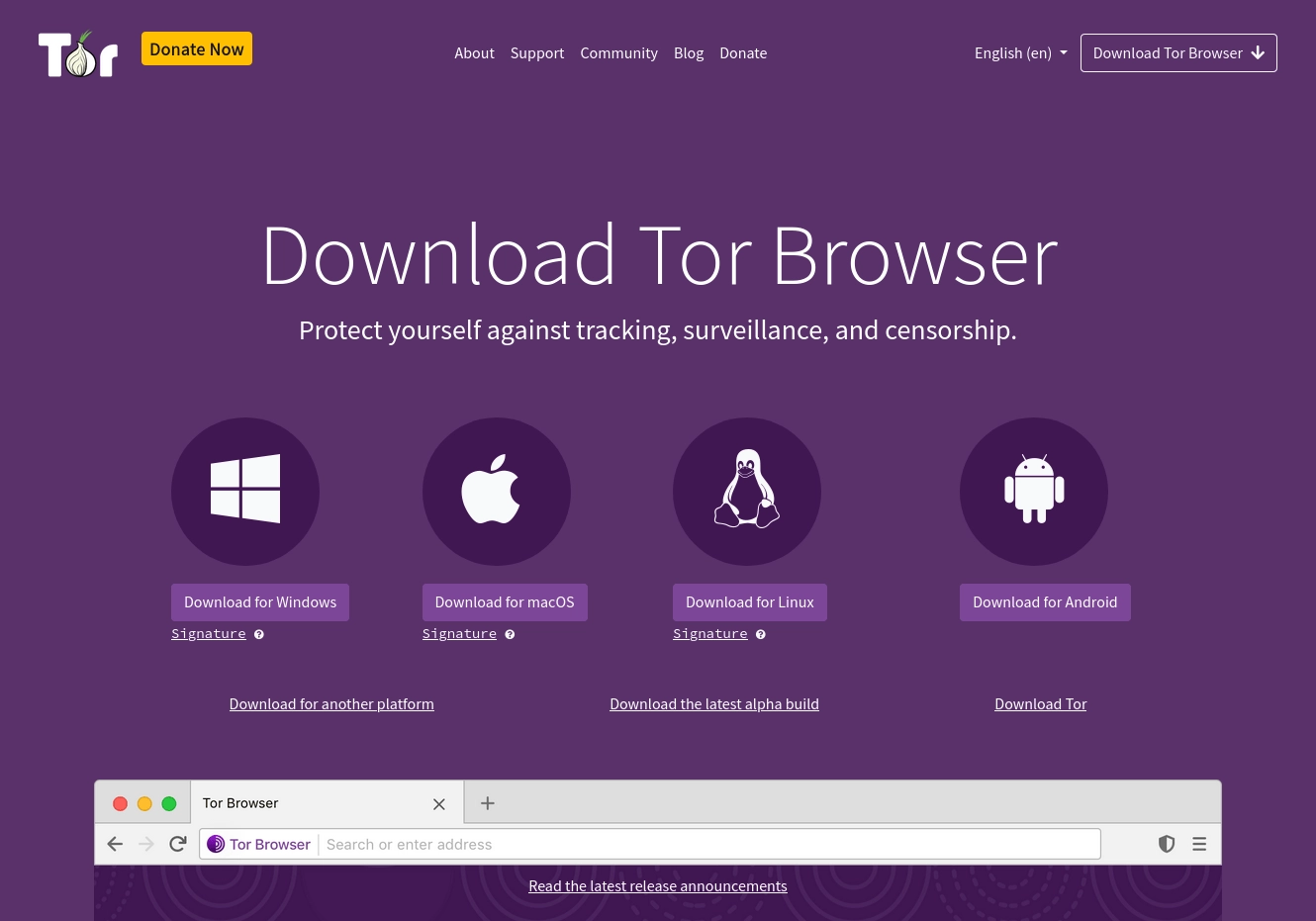This screenshot has height=921, width=1316.
Task: Click the back arrow in browser mockup
Action: (115, 844)
